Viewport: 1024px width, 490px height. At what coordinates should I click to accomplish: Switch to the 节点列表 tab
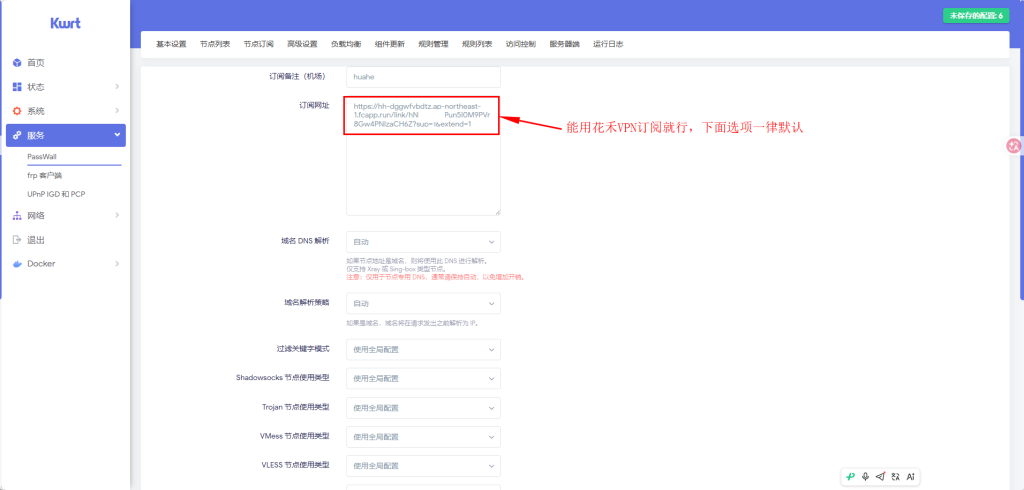click(215, 44)
